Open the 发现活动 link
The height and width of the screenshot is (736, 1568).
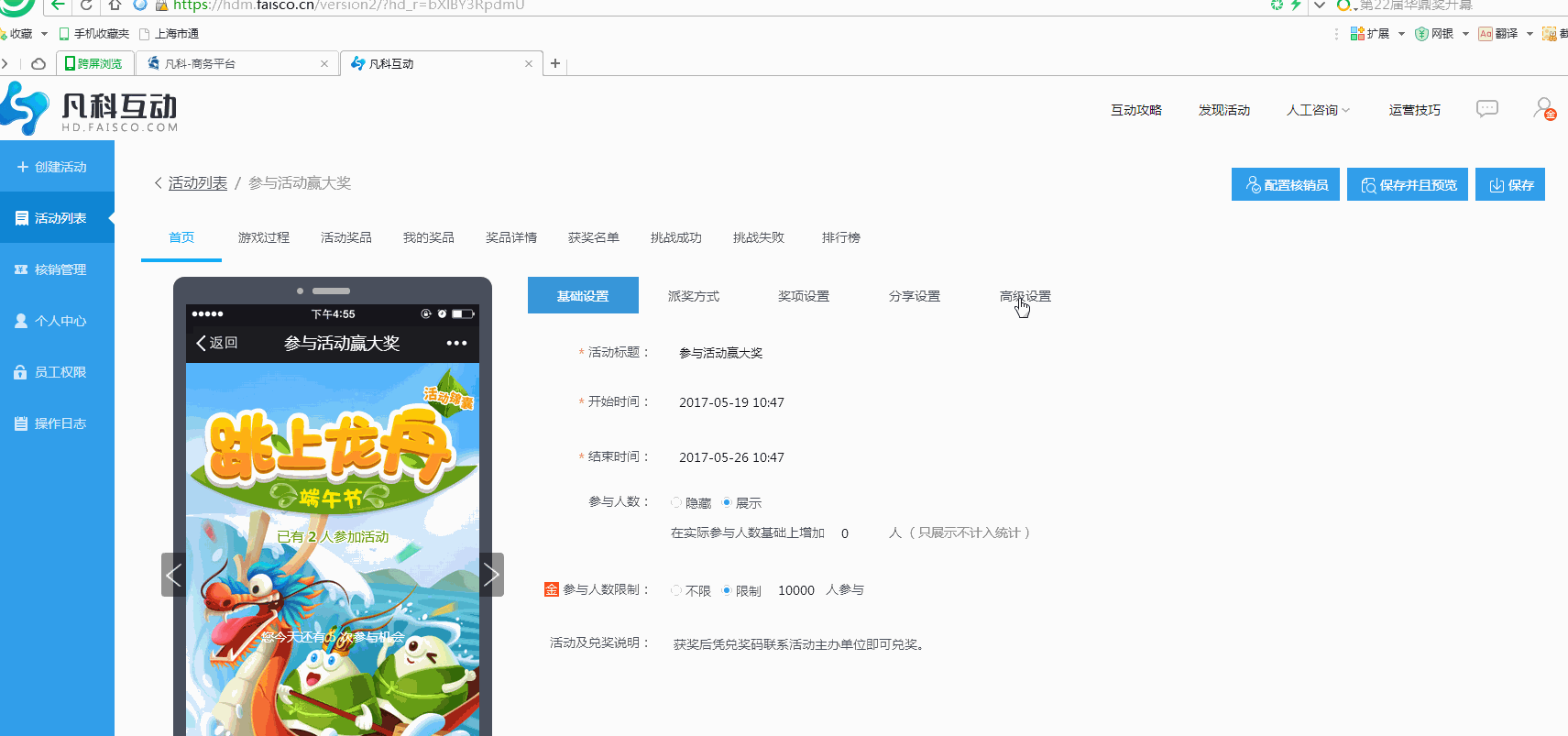click(x=1224, y=110)
